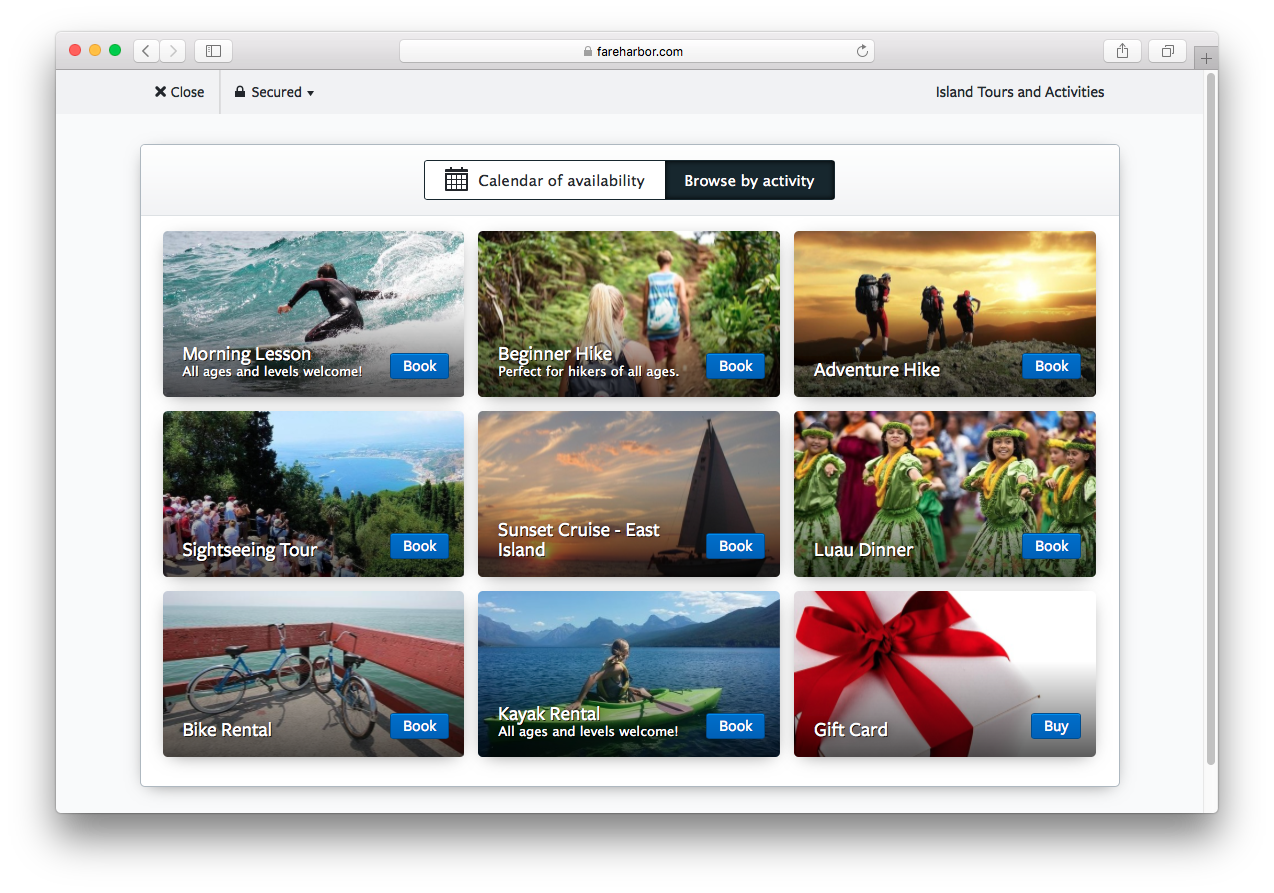1274x893 pixels.
Task: Book the Sunset Cruise - East Island
Action: point(735,546)
